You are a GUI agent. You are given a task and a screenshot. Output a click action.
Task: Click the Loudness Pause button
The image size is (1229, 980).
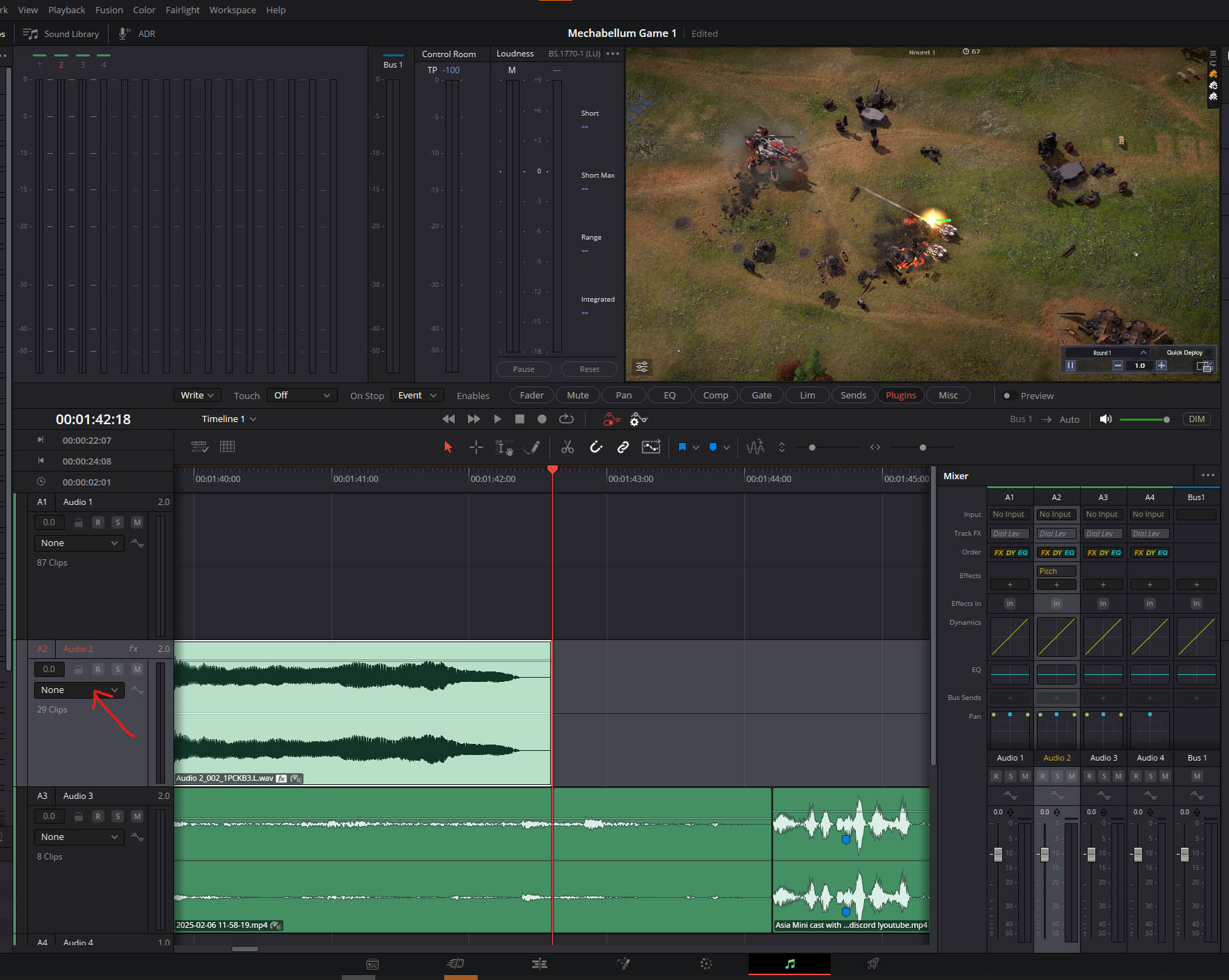click(524, 369)
